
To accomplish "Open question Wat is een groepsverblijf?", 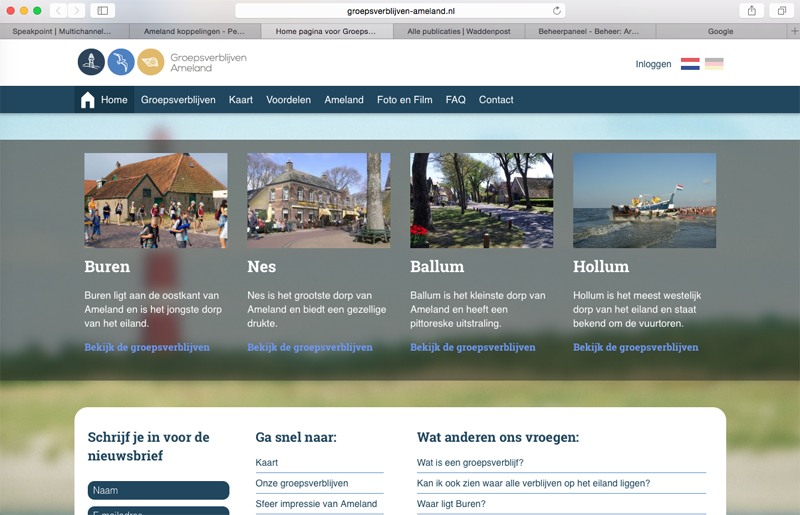I will pos(470,462).
